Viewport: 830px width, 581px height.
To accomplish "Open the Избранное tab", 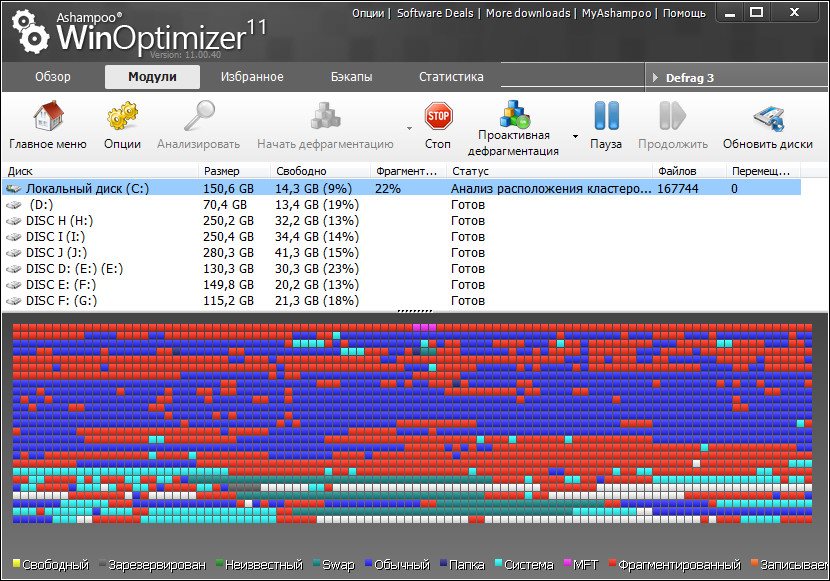I will tap(252, 77).
